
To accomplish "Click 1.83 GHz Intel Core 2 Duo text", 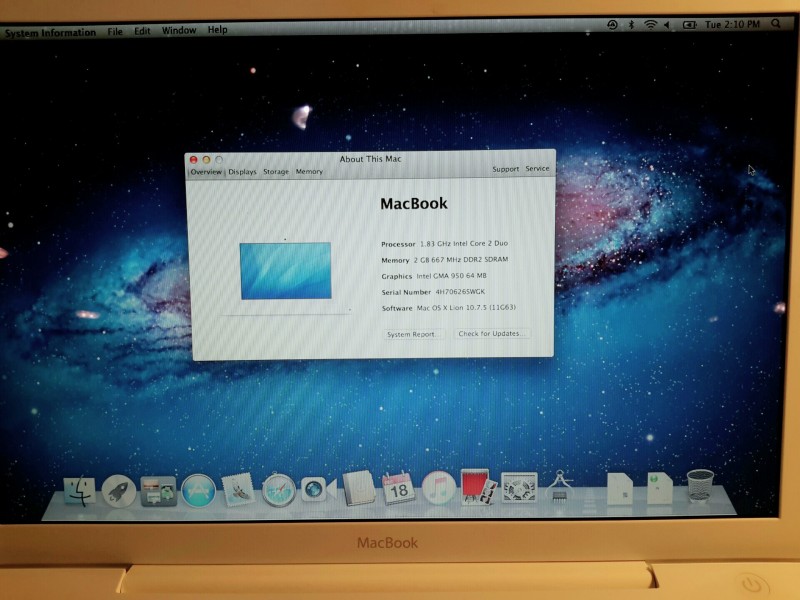I will click(x=464, y=243).
